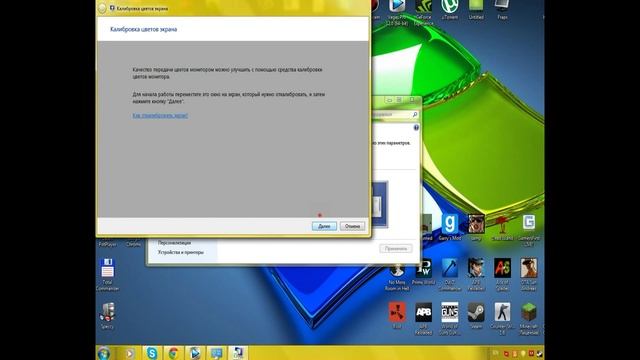Screen dimensions: 640x360
Task: Switch to the color calibration taskbar item
Action: pos(237,353)
